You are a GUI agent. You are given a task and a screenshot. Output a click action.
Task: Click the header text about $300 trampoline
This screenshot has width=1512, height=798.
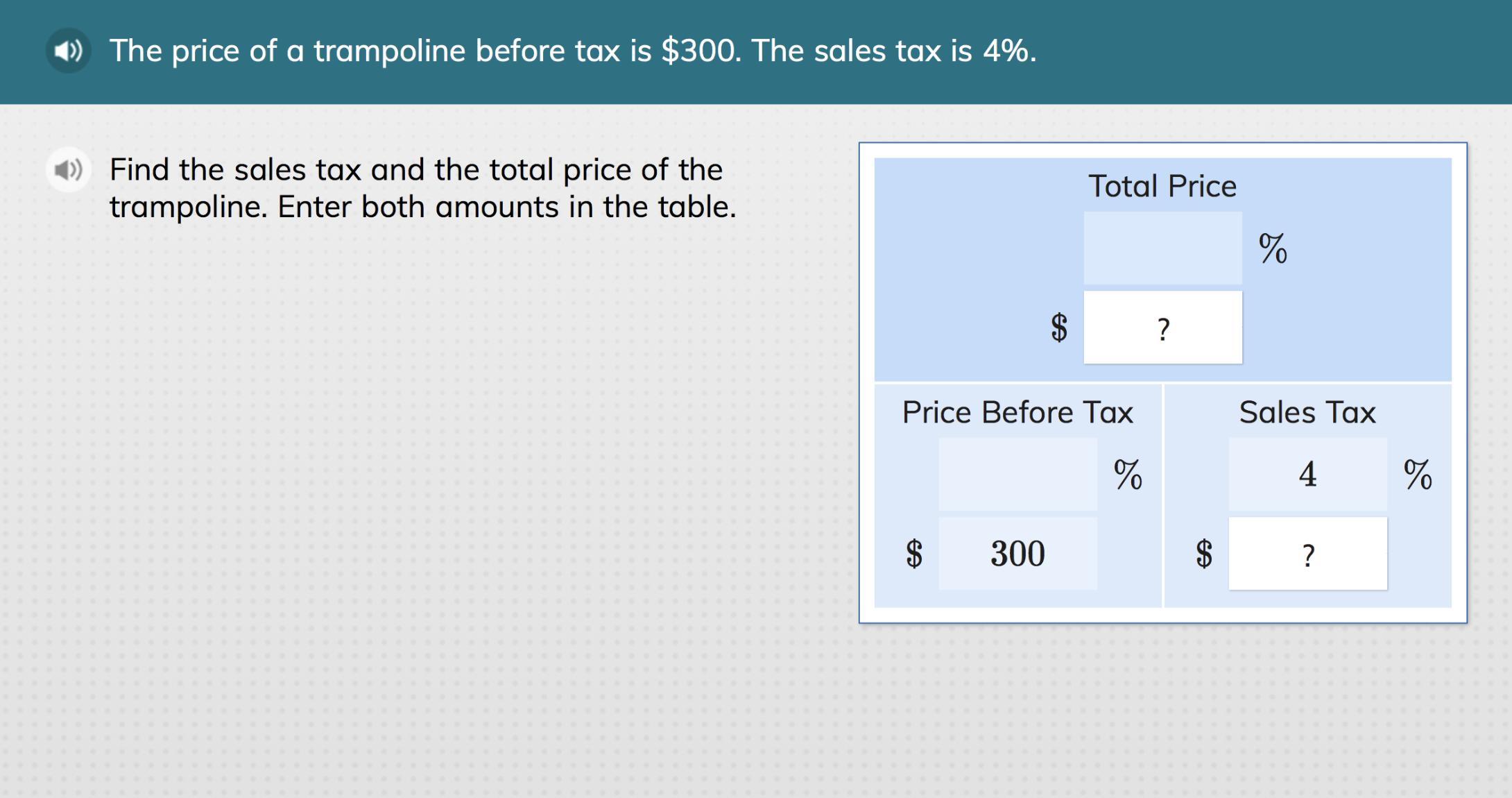click(573, 51)
